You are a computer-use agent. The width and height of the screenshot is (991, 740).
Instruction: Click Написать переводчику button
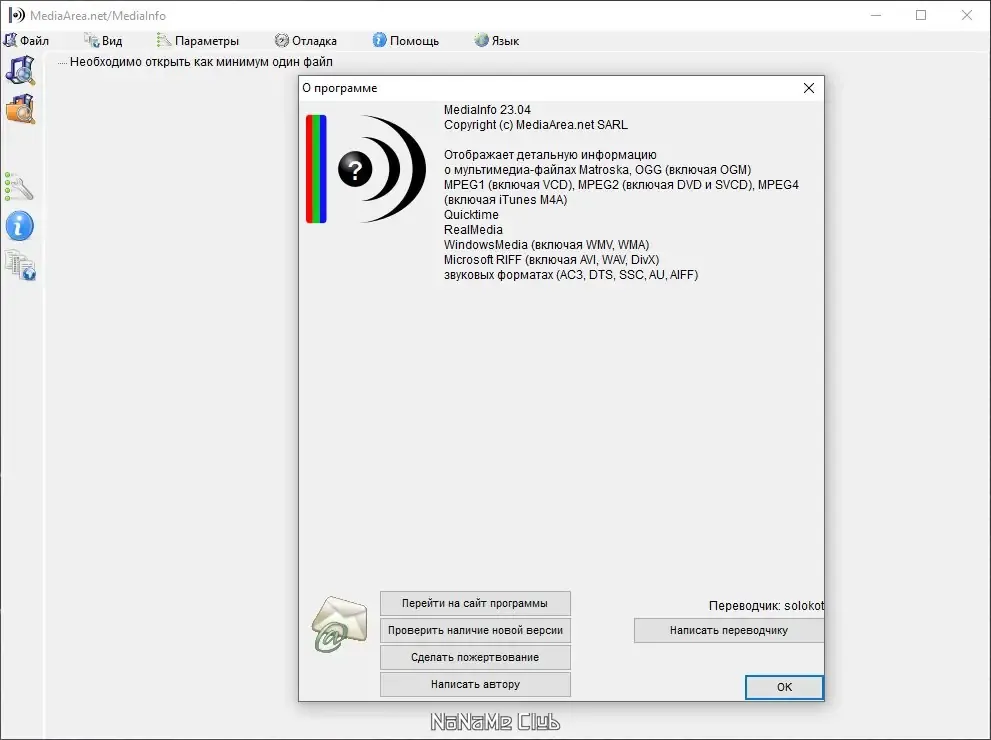point(729,631)
